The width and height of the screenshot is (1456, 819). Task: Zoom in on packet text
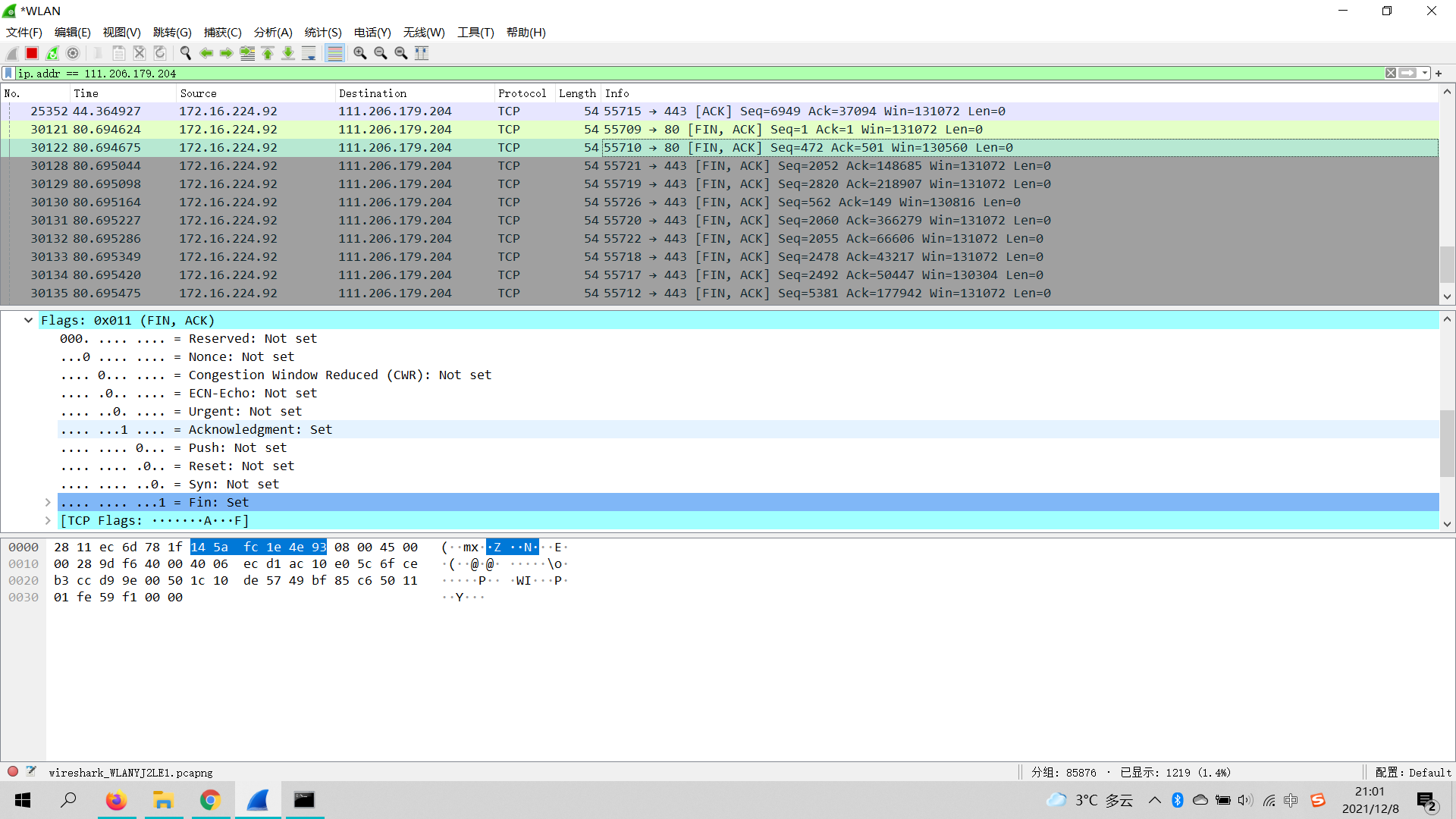[360, 53]
